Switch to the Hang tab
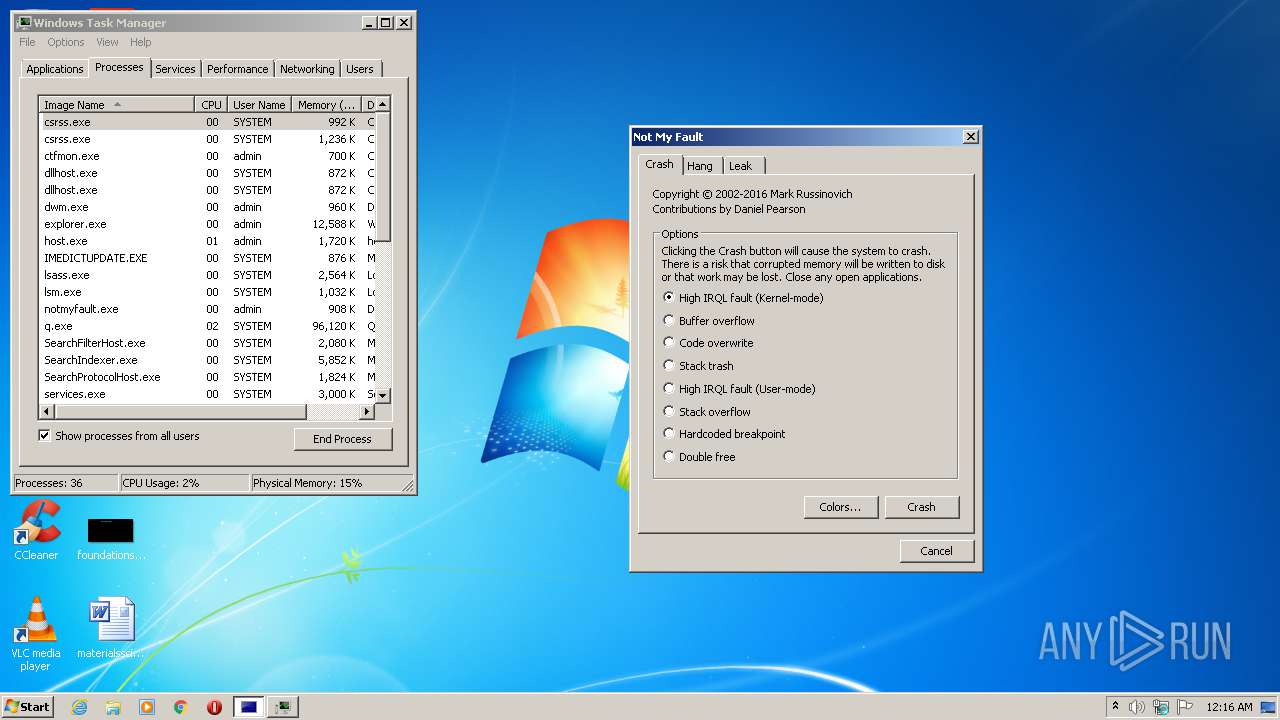The image size is (1280, 720). point(700,166)
